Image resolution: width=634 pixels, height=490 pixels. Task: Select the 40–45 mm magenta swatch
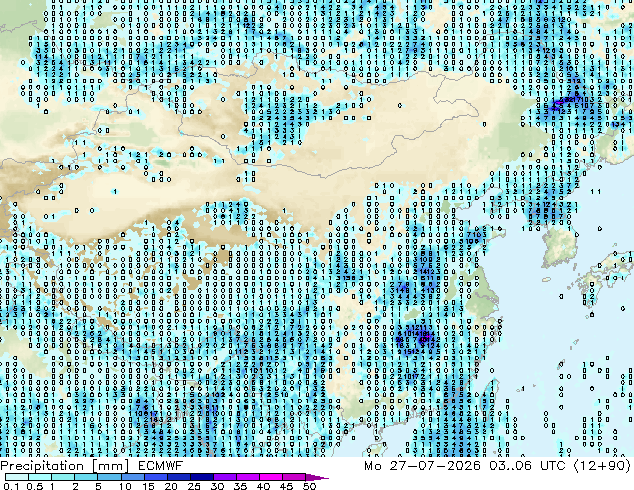(271, 477)
